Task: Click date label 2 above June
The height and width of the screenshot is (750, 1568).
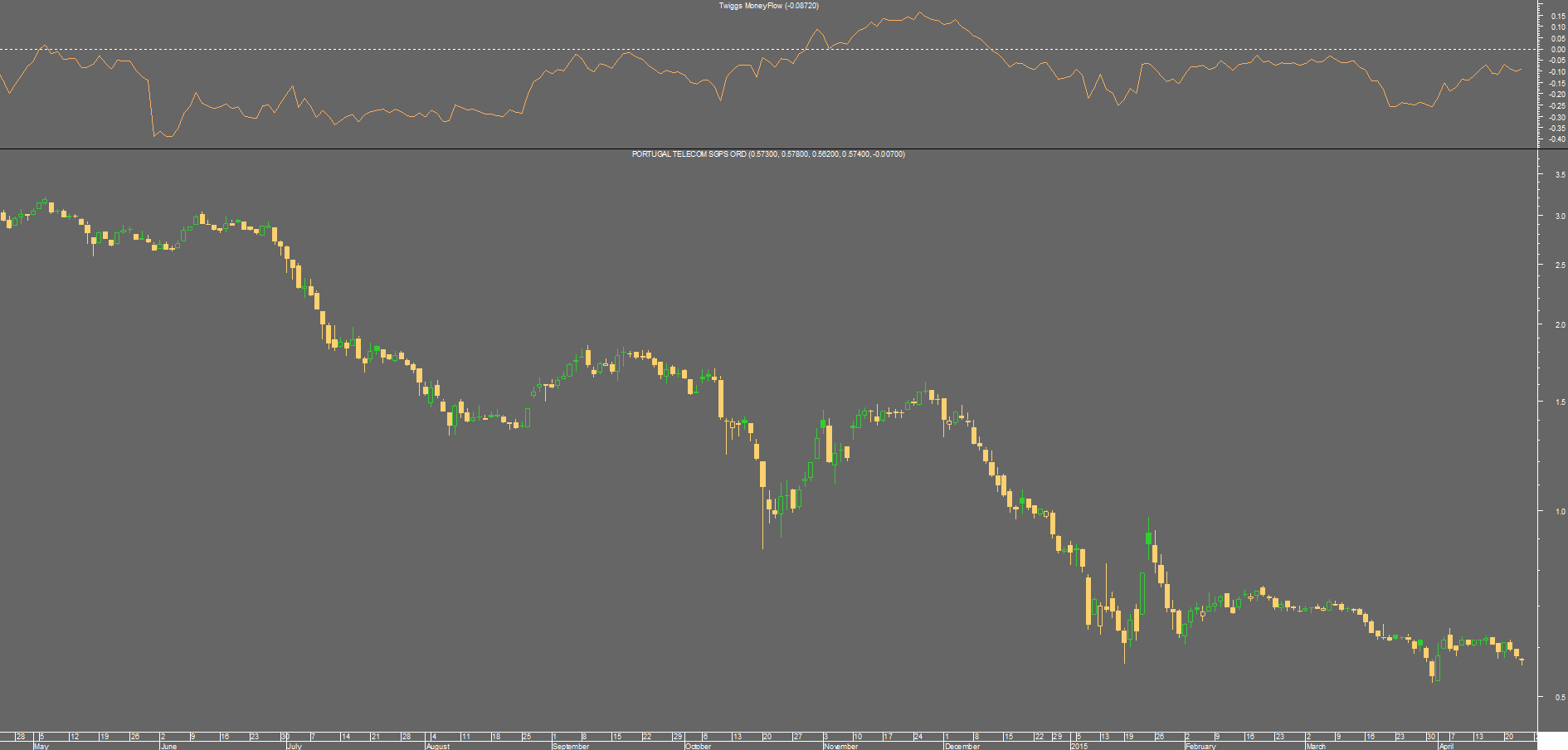Action: coord(163,737)
